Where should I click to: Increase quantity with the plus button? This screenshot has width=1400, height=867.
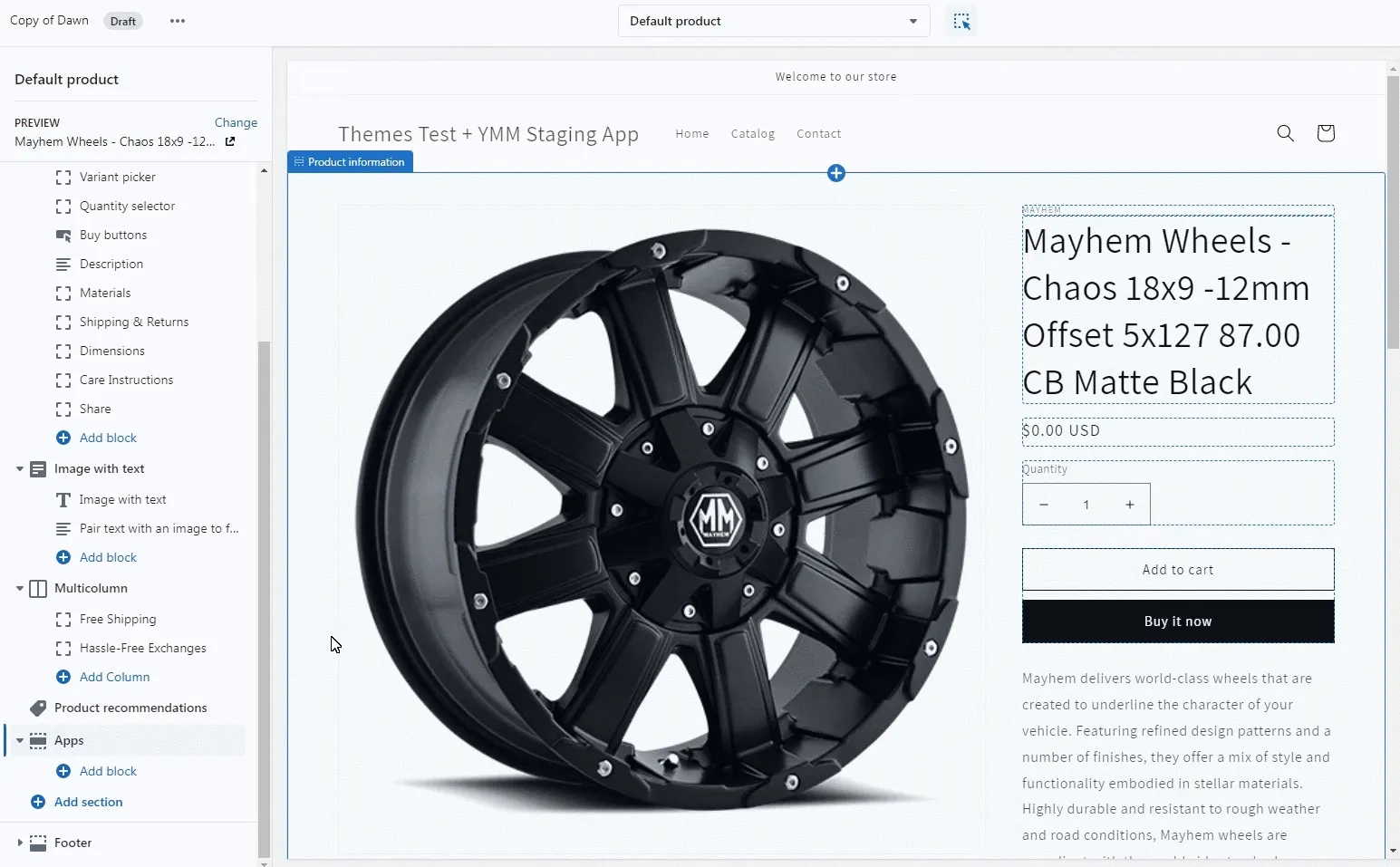[1129, 505]
